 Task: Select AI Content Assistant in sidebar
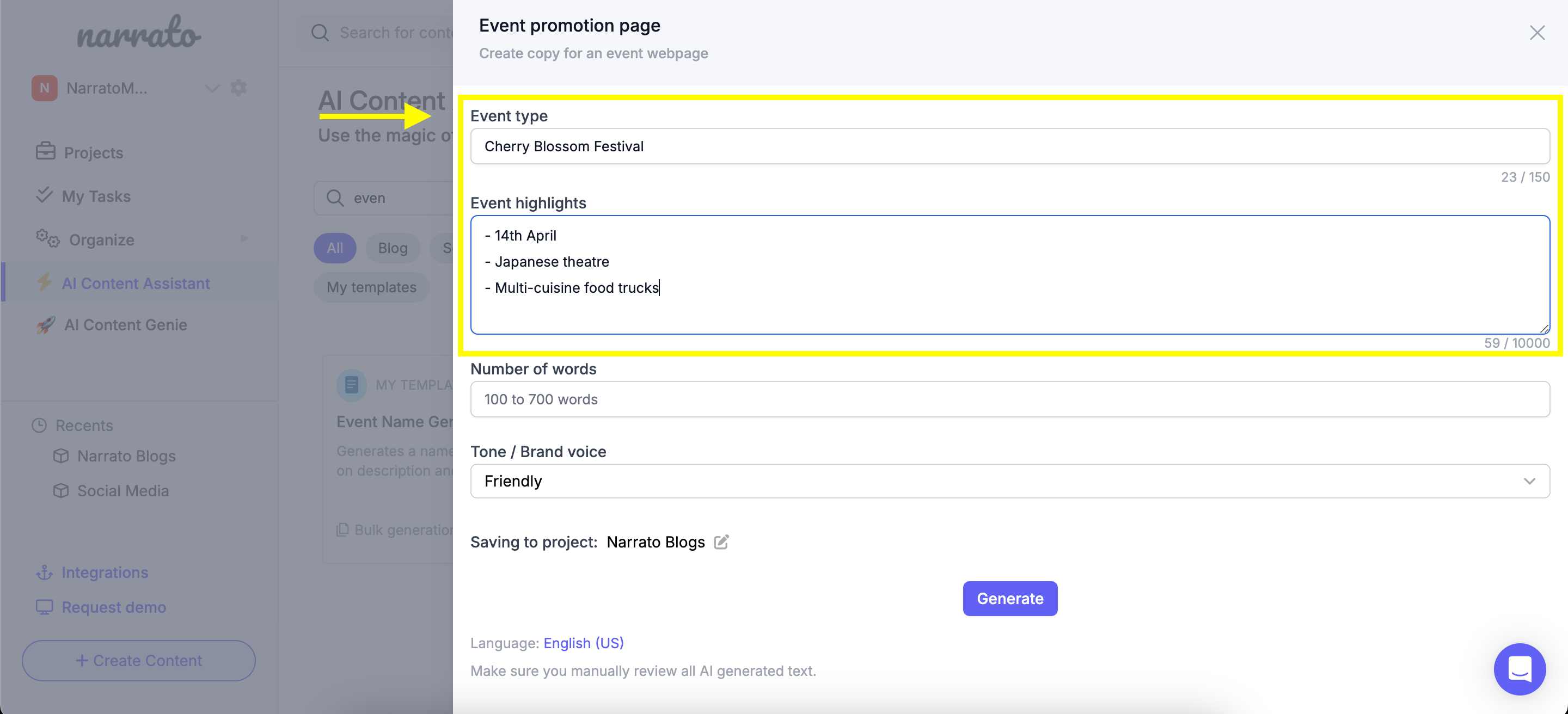(136, 284)
